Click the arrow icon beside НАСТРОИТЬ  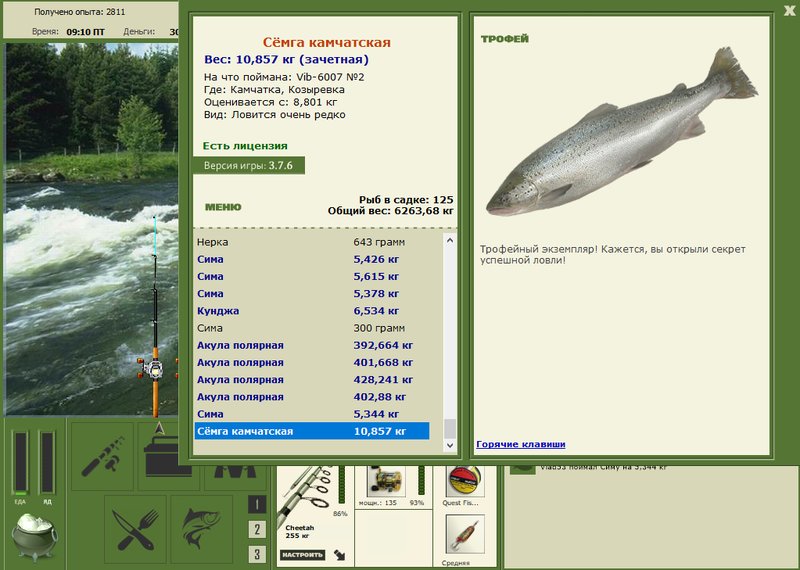[339, 555]
